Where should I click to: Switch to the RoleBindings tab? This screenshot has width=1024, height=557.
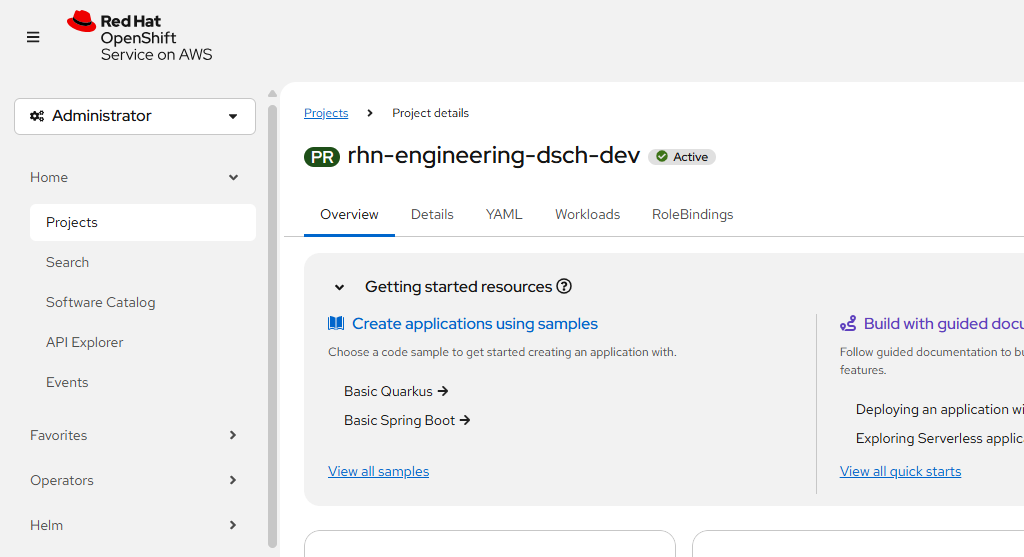coord(692,215)
